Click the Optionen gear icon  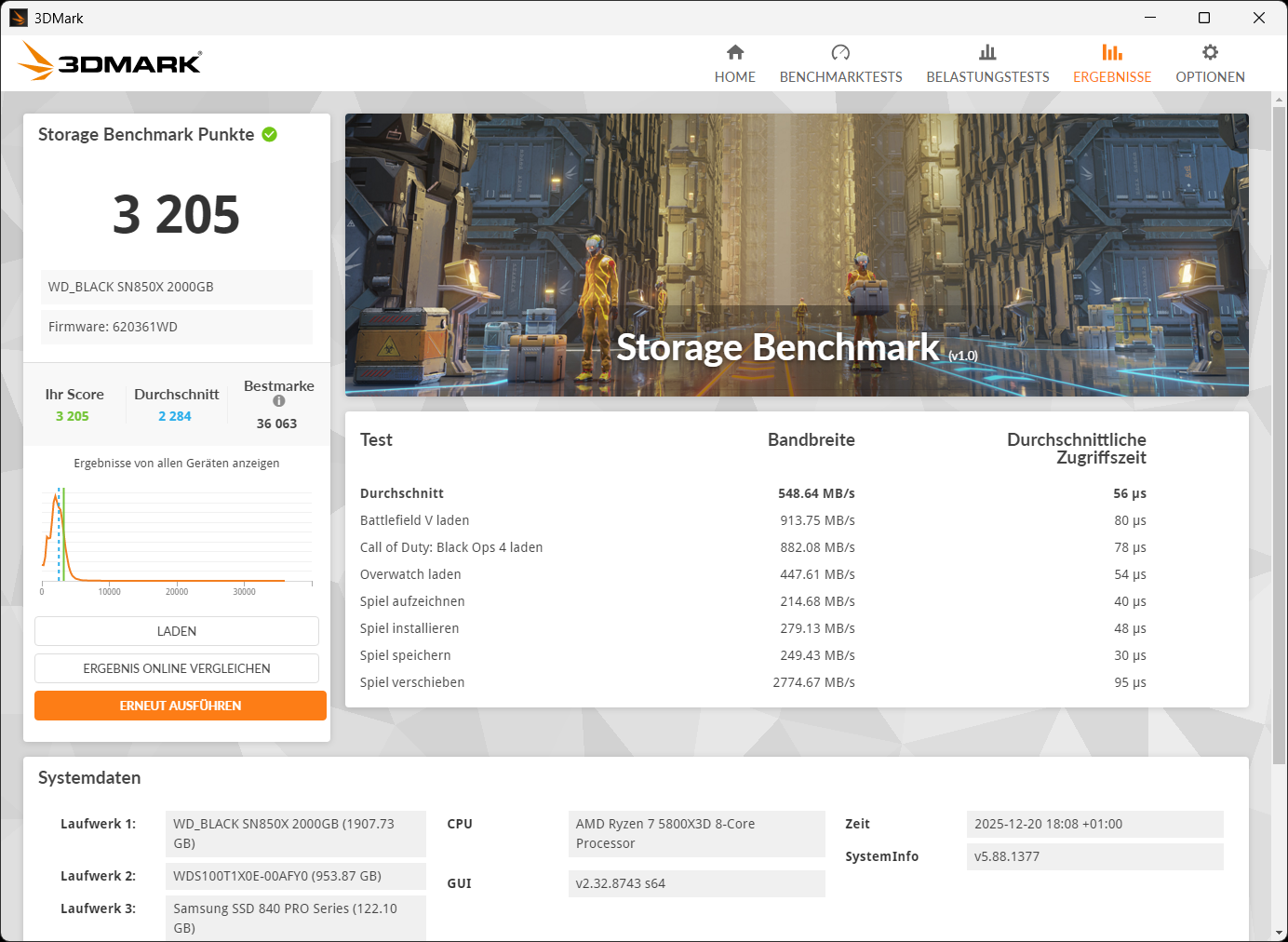1210,52
